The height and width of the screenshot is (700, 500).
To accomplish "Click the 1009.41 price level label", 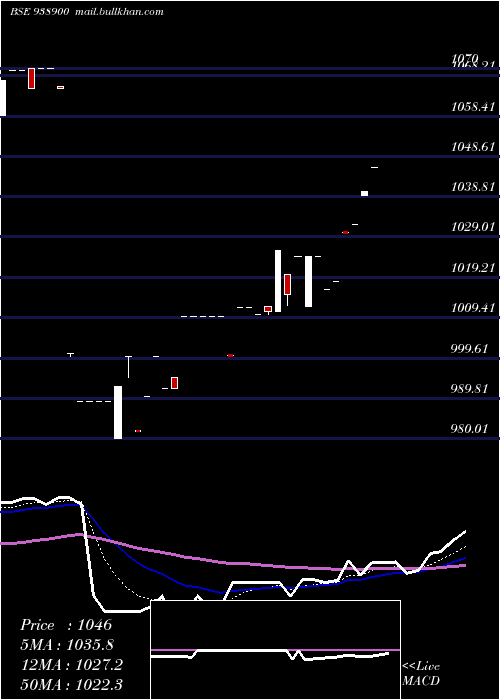I will point(473,308).
